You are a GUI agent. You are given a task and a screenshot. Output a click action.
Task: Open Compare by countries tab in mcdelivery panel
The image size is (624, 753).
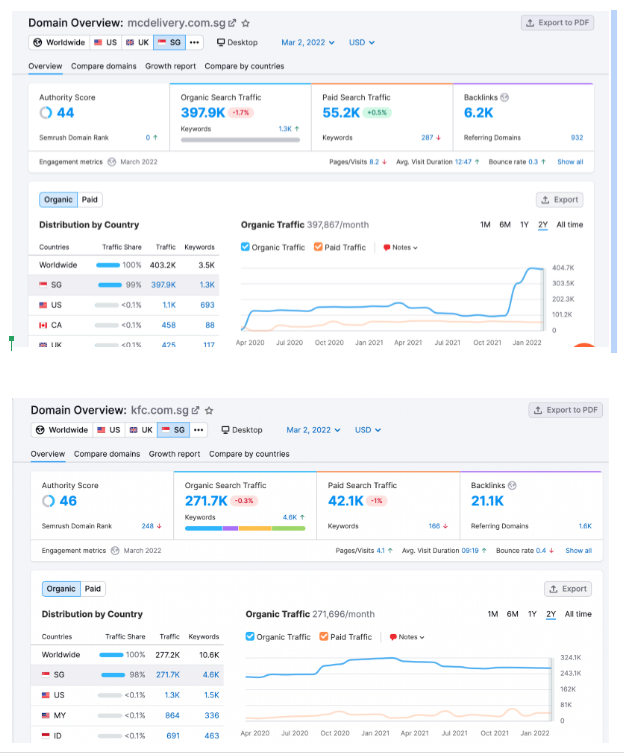click(244, 66)
